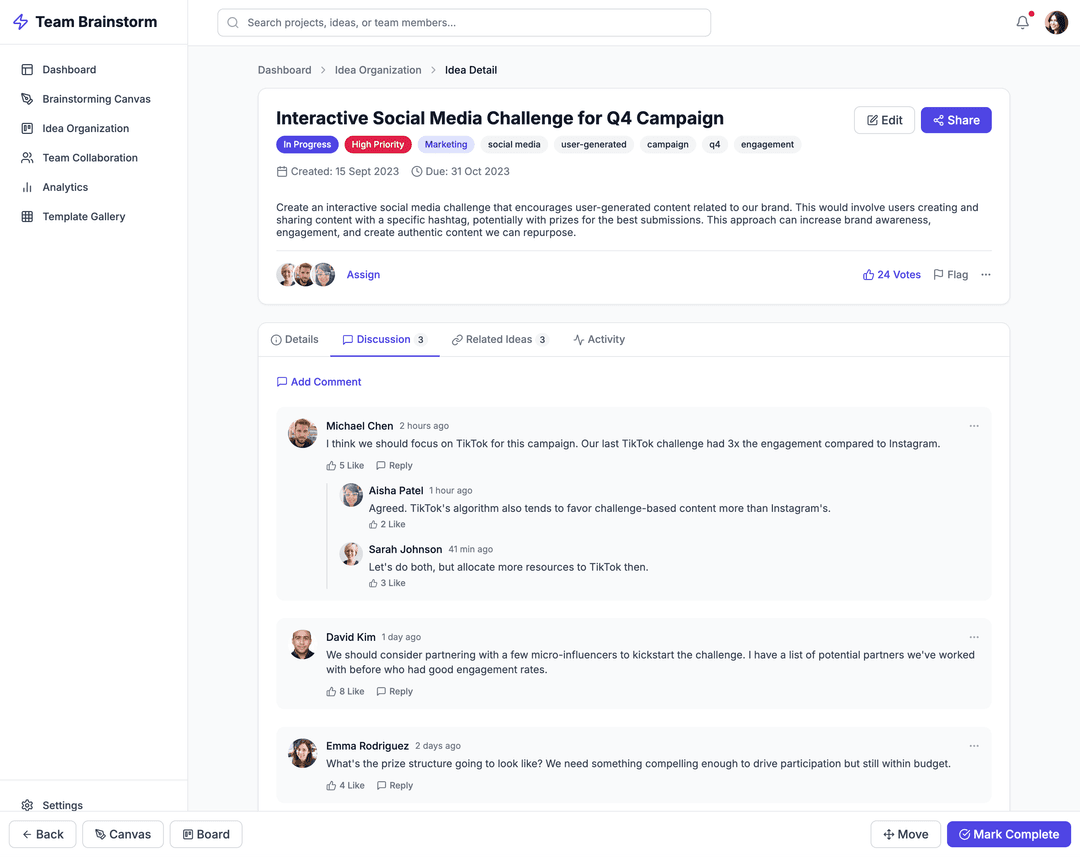Image resolution: width=1080 pixels, height=857 pixels.
Task: Like David Kim's comment
Action: tap(344, 692)
